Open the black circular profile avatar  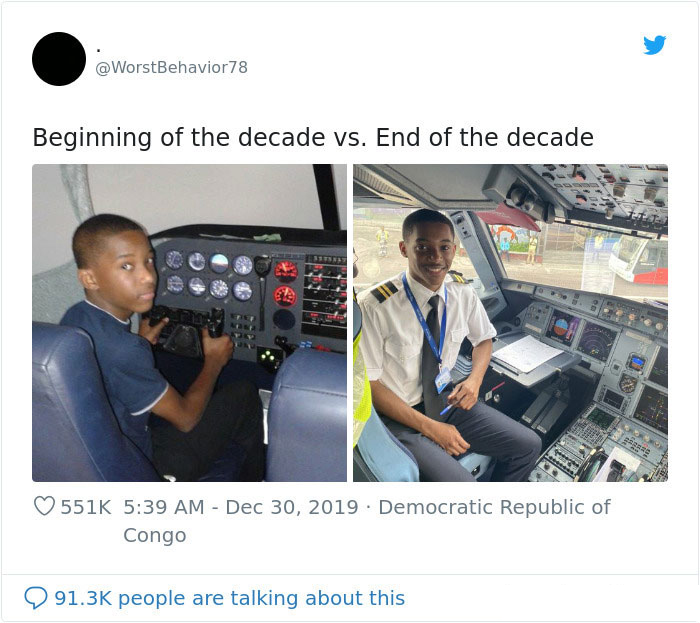(x=59, y=59)
